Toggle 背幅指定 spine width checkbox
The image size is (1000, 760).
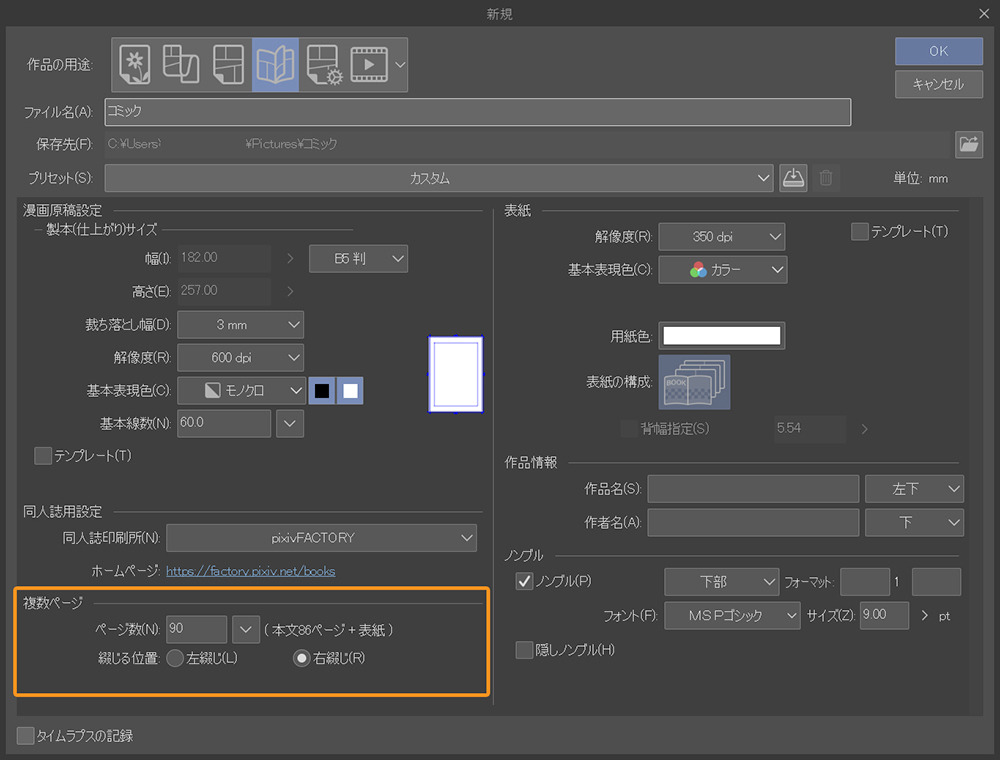[x=629, y=429]
